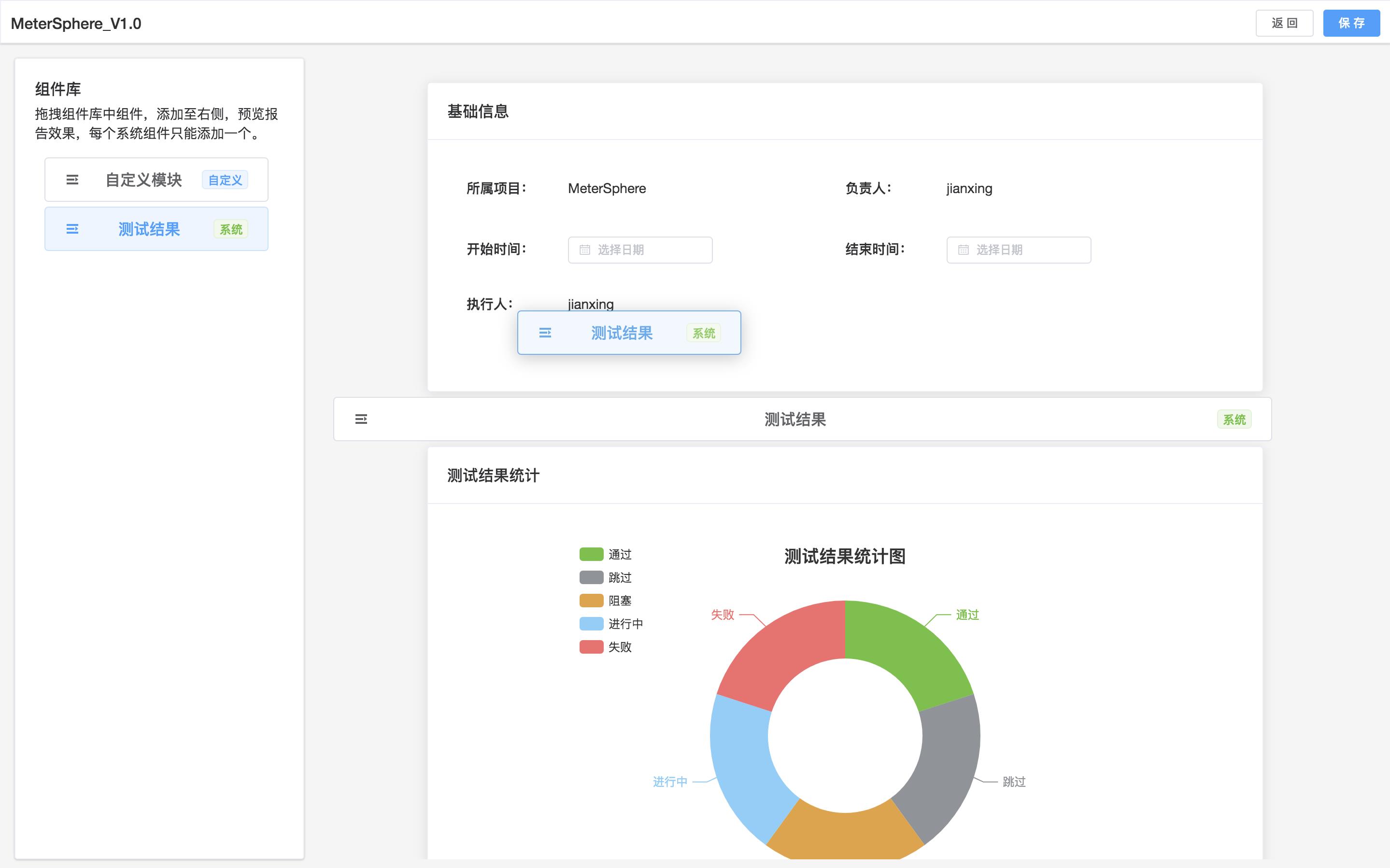Toggle the 跳过 legend swatch

coord(591,577)
